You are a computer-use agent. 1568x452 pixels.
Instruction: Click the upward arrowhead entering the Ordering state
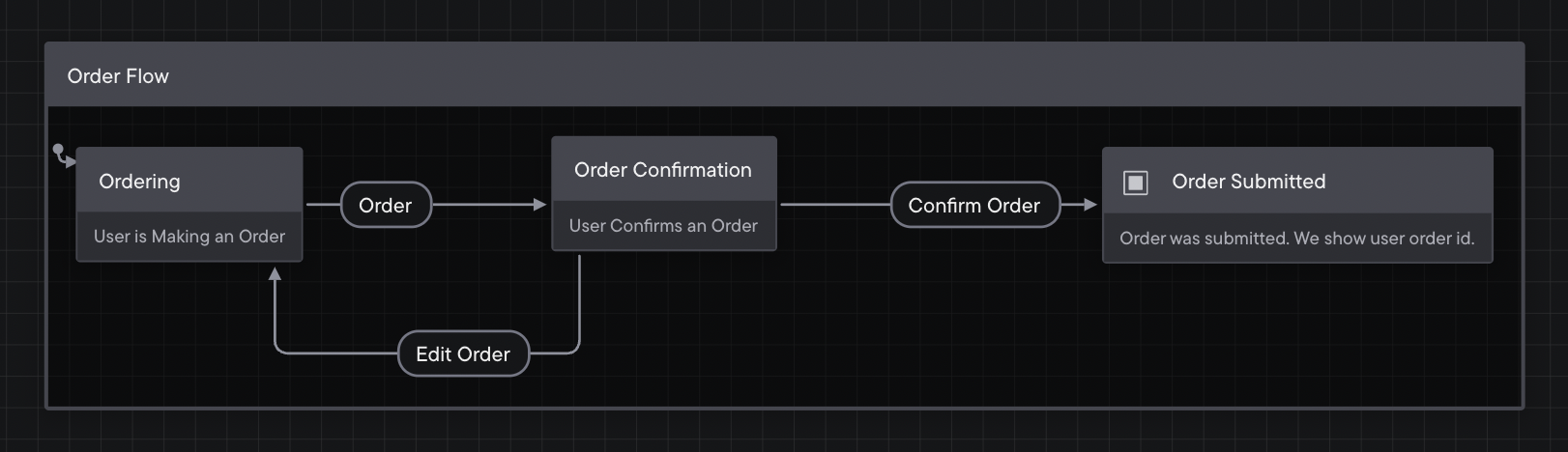point(276,275)
